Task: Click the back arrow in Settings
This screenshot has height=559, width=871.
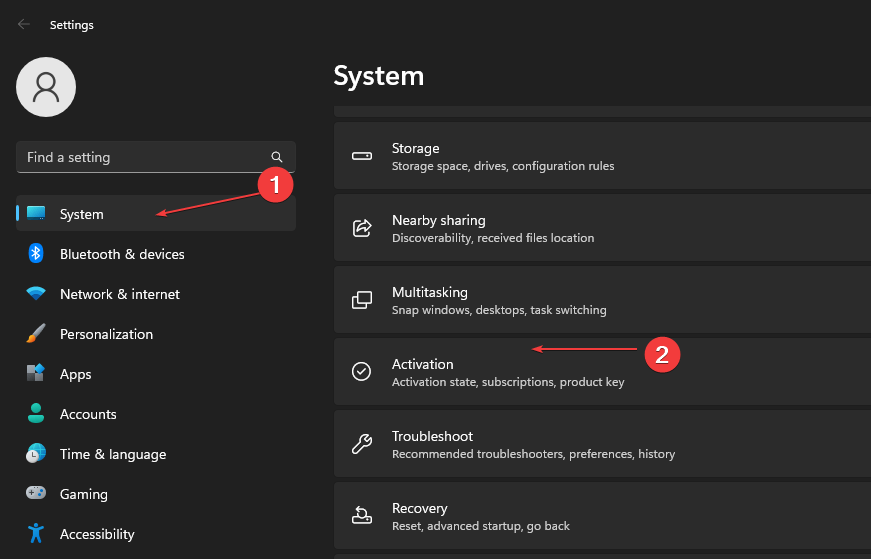Action: point(23,24)
